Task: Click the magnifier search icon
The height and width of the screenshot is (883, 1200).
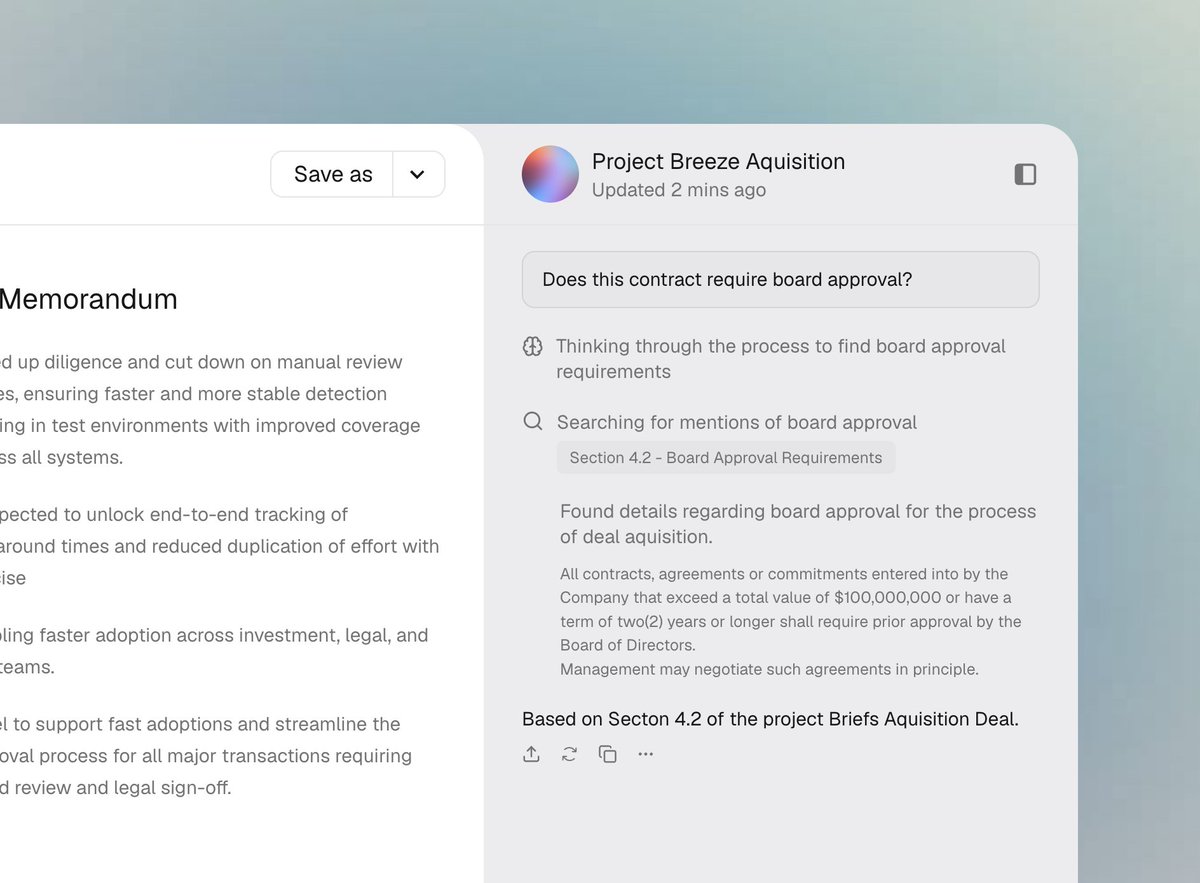Action: pos(533,421)
